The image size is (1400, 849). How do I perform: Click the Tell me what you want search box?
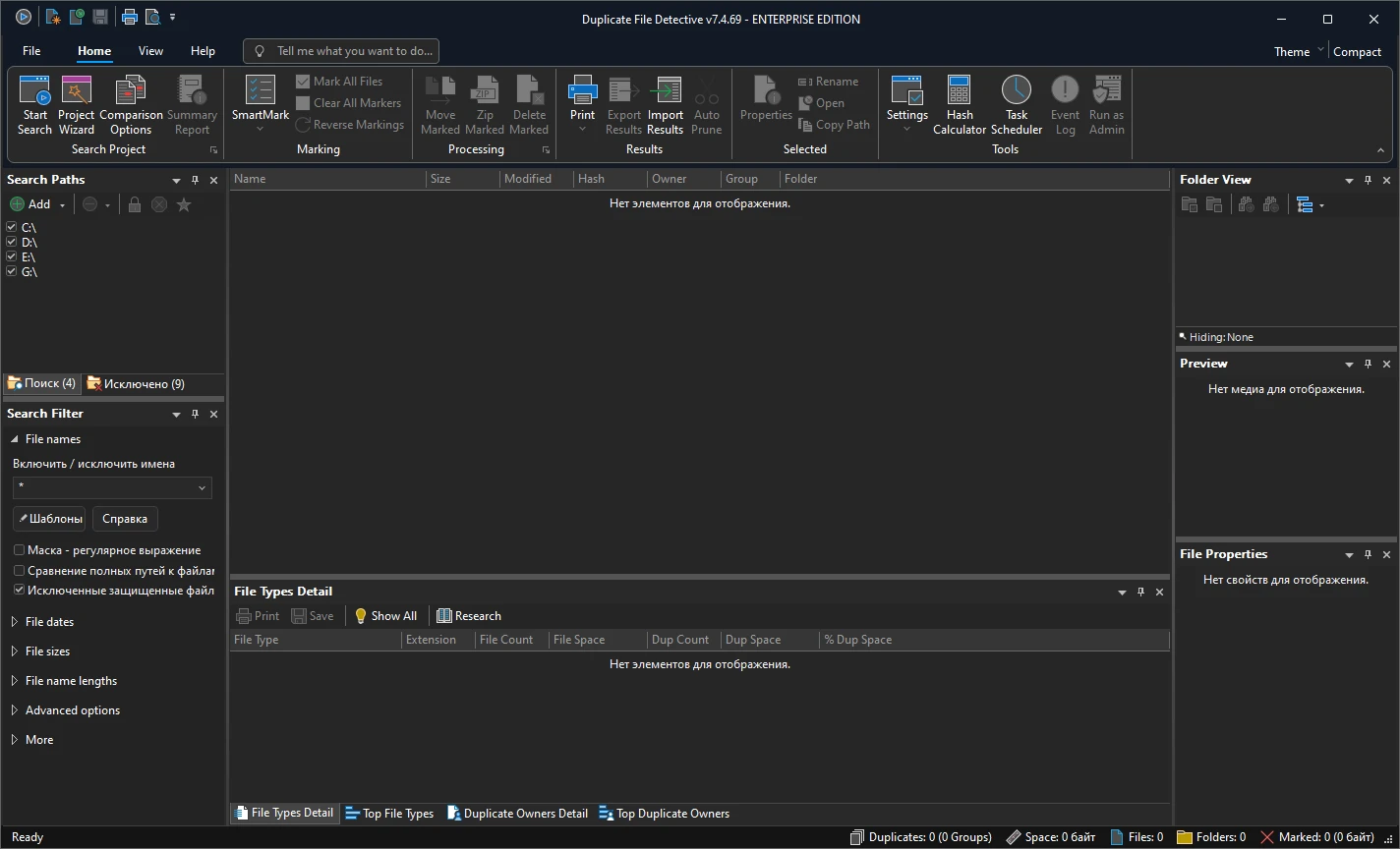click(342, 51)
